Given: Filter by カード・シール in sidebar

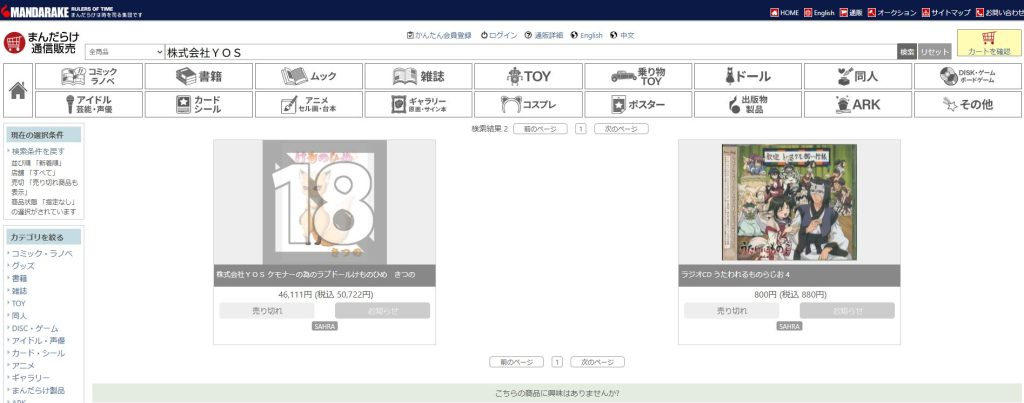Looking at the screenshot, I should tap(38, 353).
